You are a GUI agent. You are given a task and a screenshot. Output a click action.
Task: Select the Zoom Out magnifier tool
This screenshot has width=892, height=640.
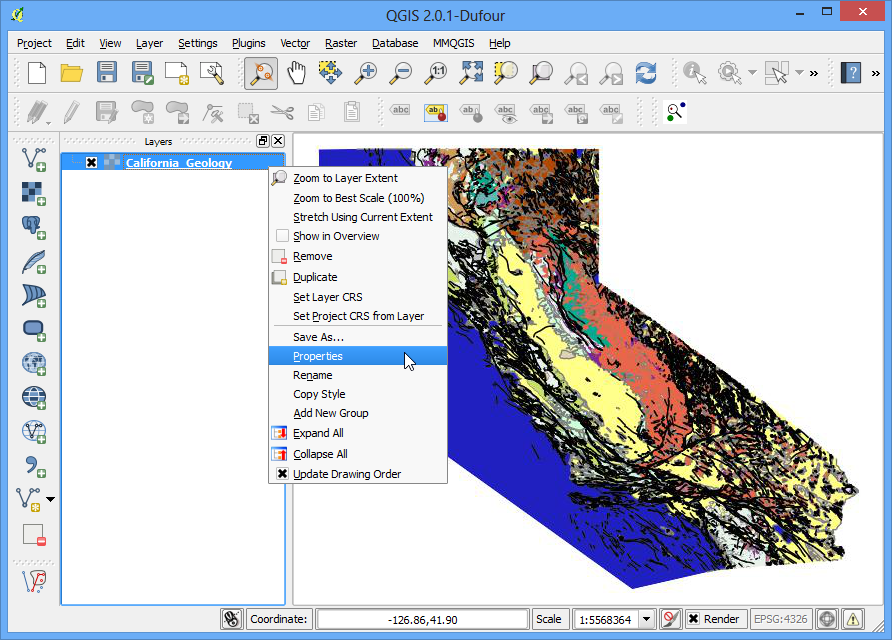(x=401, y=73)
